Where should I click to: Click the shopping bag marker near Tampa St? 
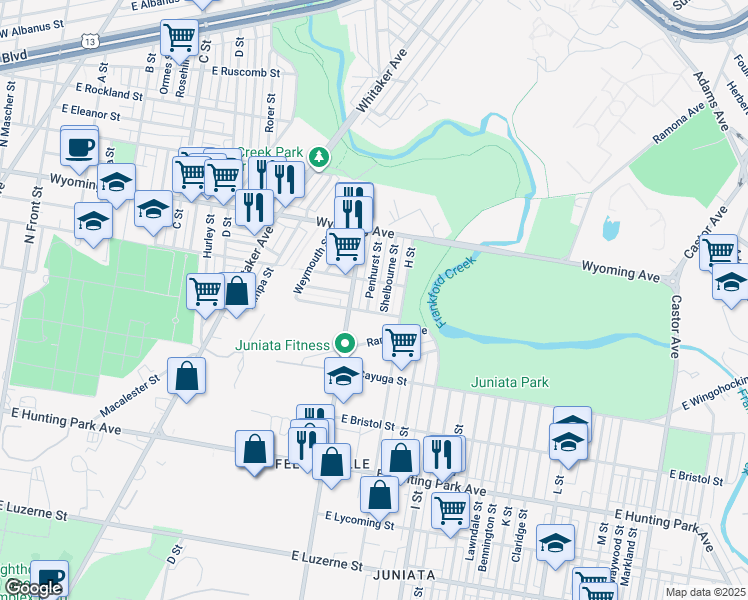[237, 295]
